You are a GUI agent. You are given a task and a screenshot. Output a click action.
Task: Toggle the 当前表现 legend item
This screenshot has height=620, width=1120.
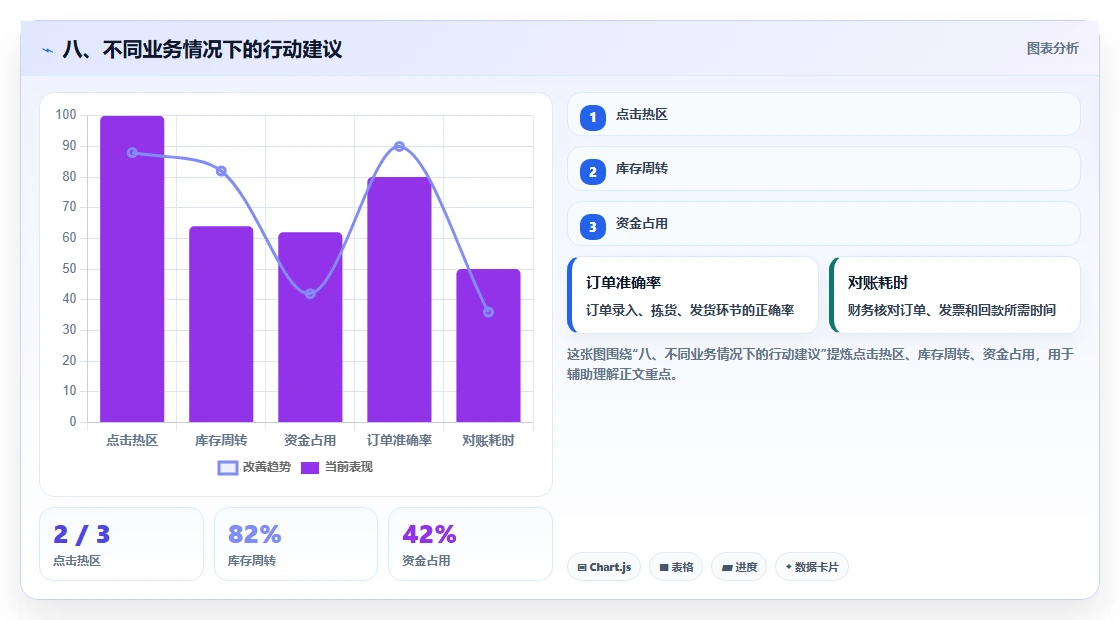click(336, 467)
